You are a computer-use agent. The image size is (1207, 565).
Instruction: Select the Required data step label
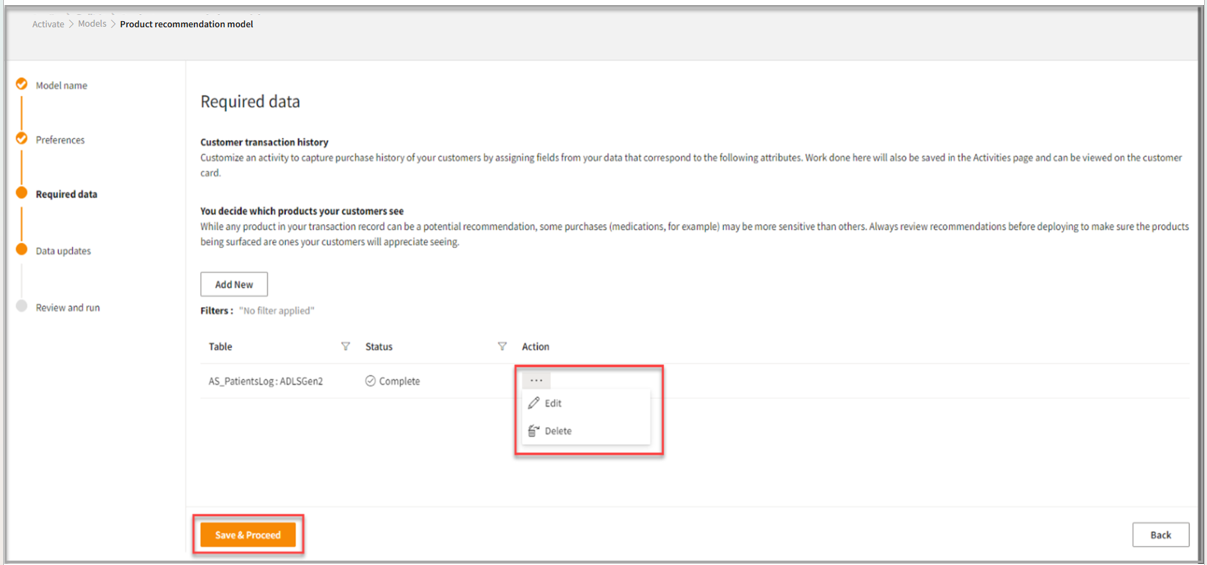66,194
